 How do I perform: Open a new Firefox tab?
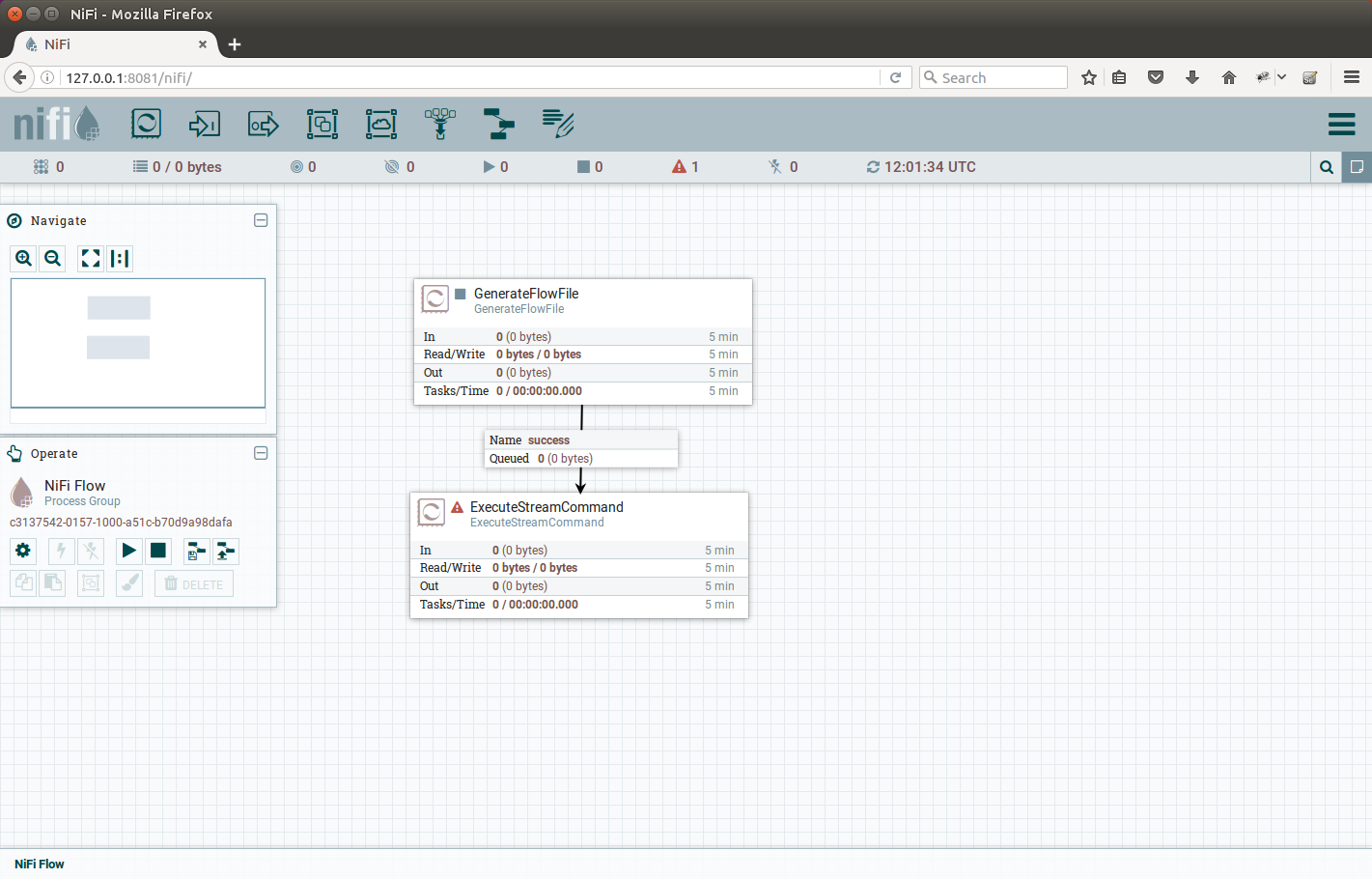[235, 44]
